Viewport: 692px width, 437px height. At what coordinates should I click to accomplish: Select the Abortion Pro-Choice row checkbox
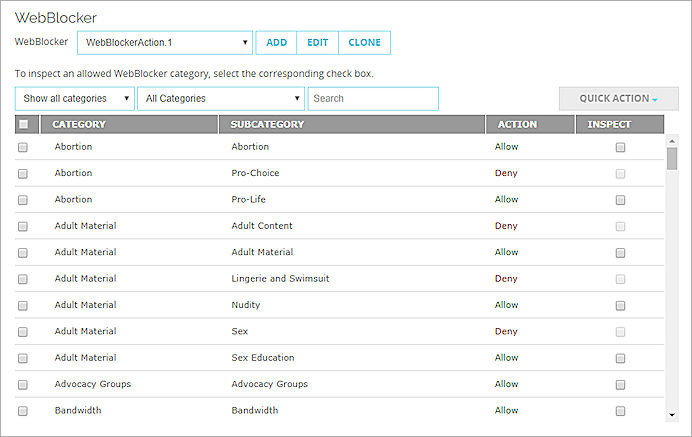click(23, 173)
